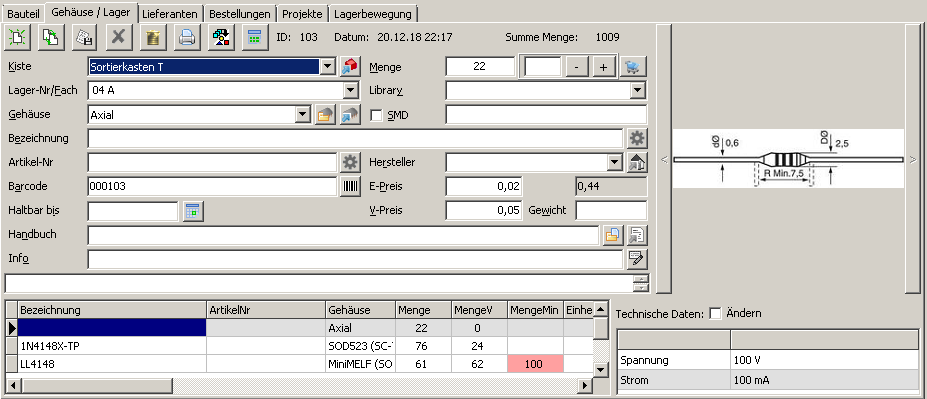Select the Gehäuse / Lager tab
927x399 pixels.
pyautogui.click(x=91, y=12)
